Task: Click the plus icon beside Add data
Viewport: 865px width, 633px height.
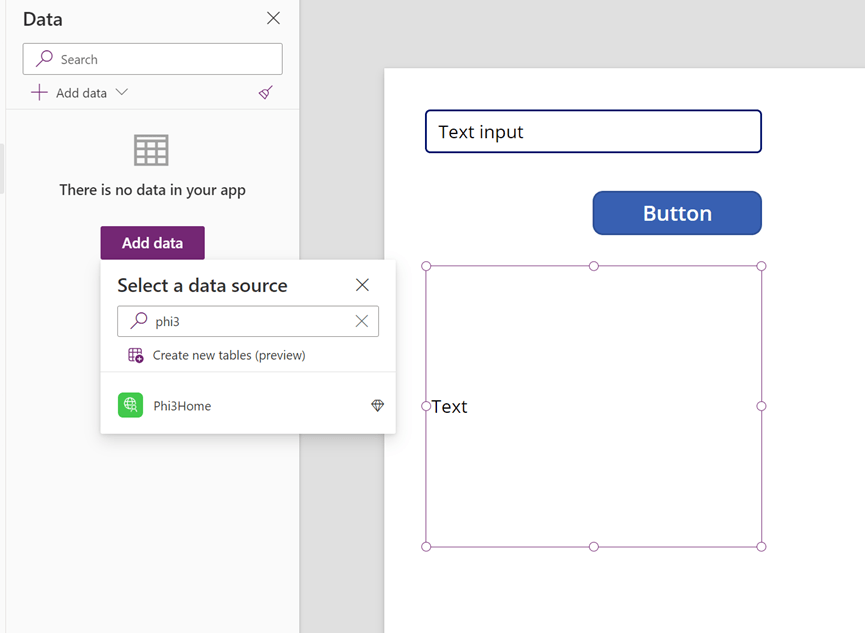Action: point(39,93)
